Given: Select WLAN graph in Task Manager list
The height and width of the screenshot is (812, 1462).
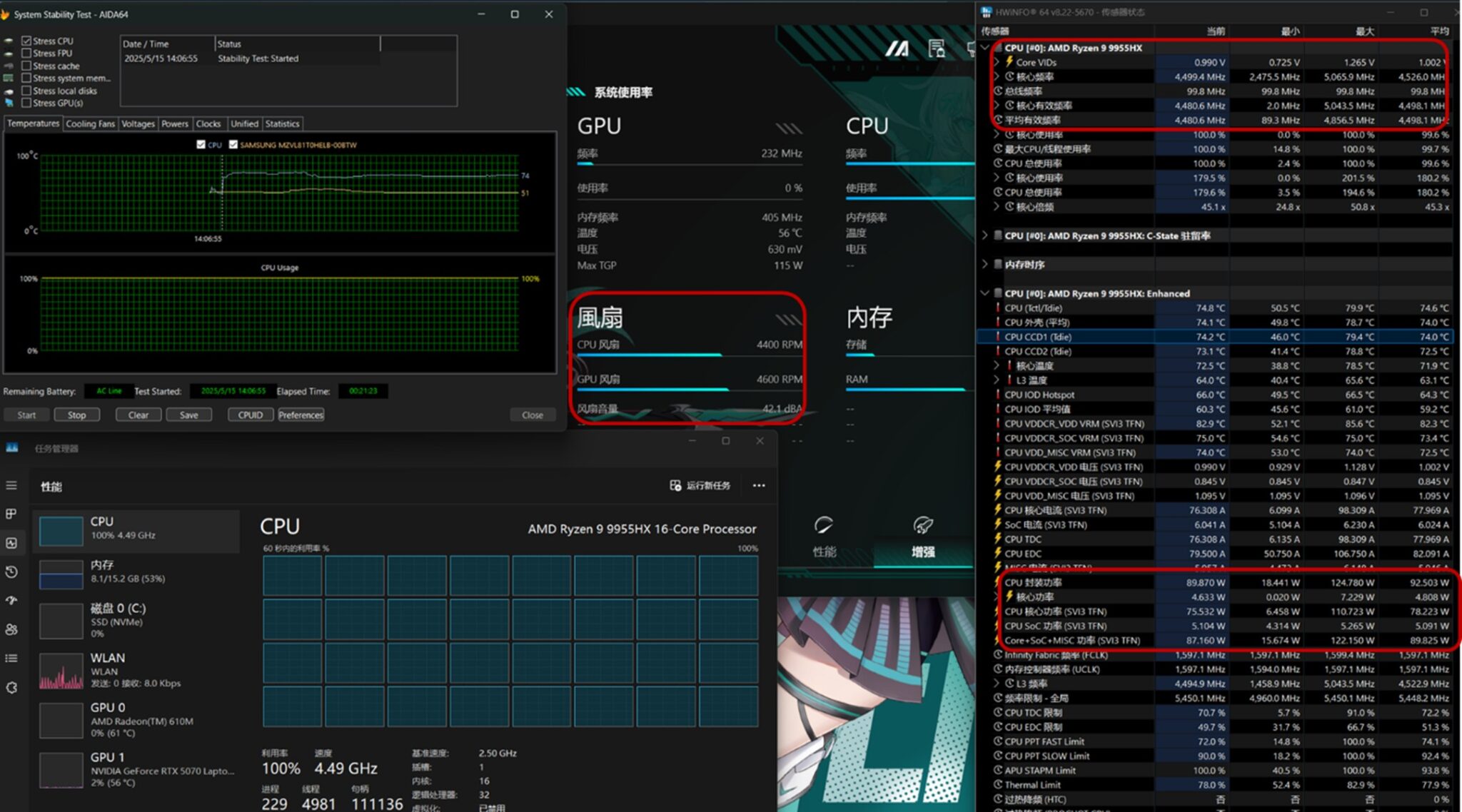Looking at the screenshot, I should pos(61,670).
